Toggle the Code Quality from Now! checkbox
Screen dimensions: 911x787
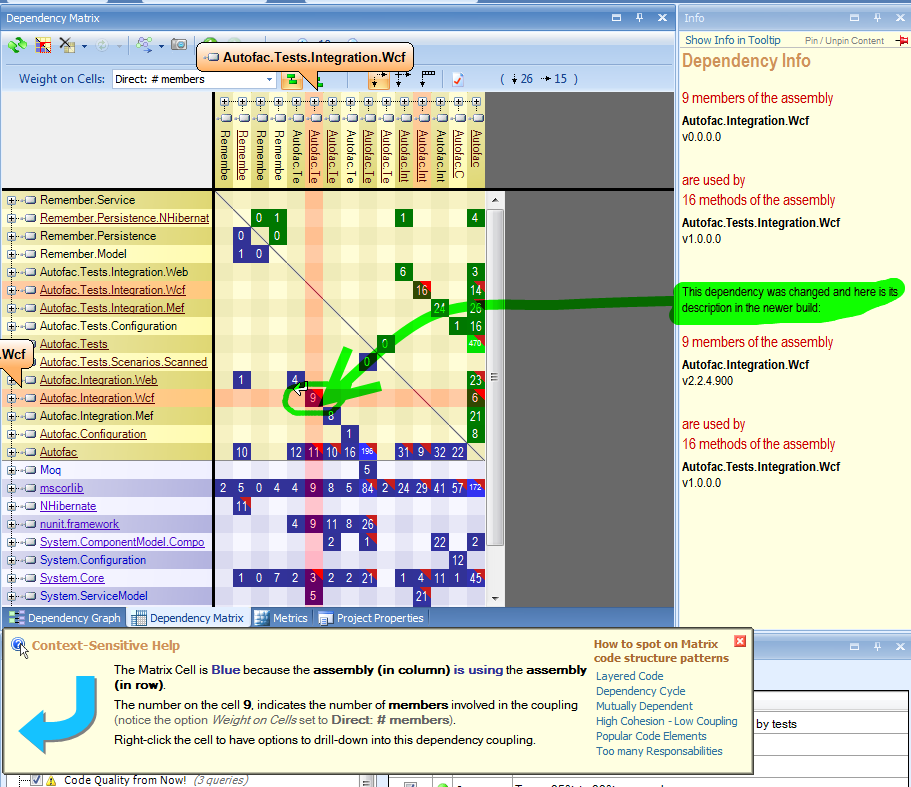tap(36, 780)
